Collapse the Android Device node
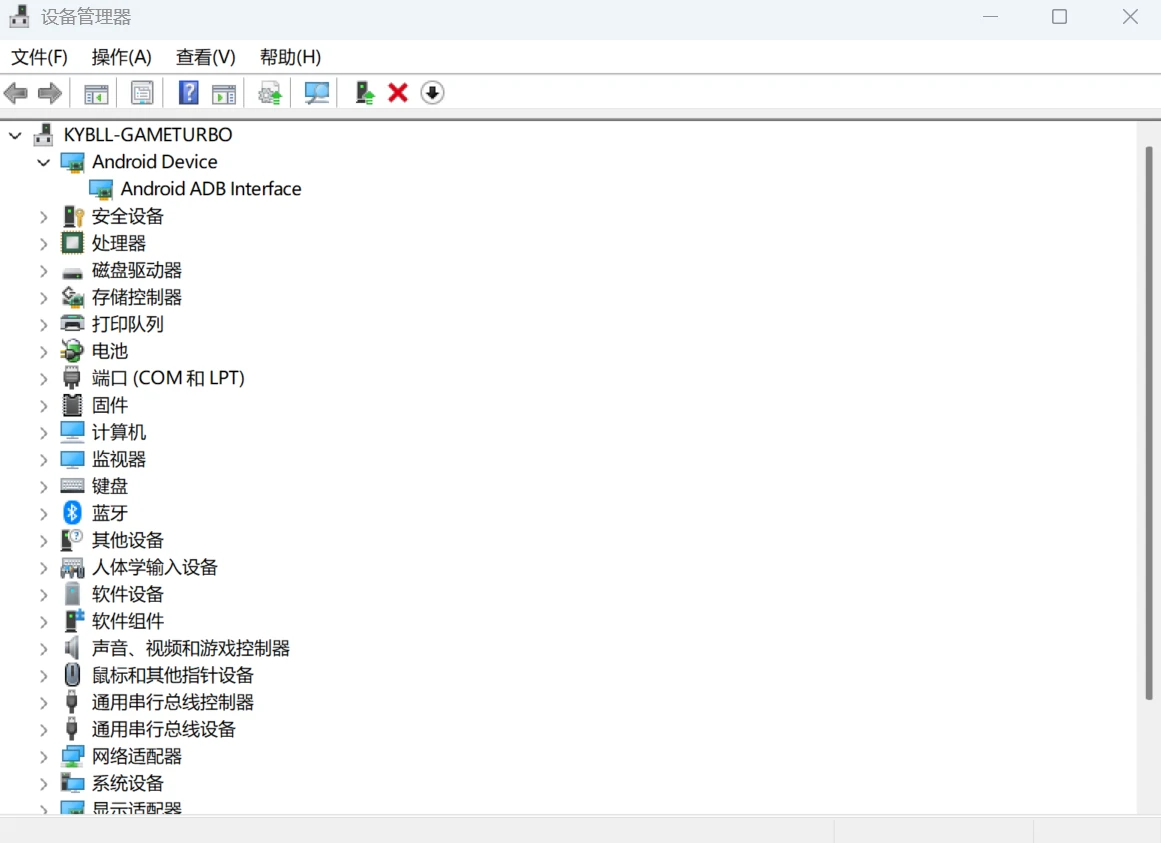Viewport: 1161px width, 843px height. click(x=44, y=162)
